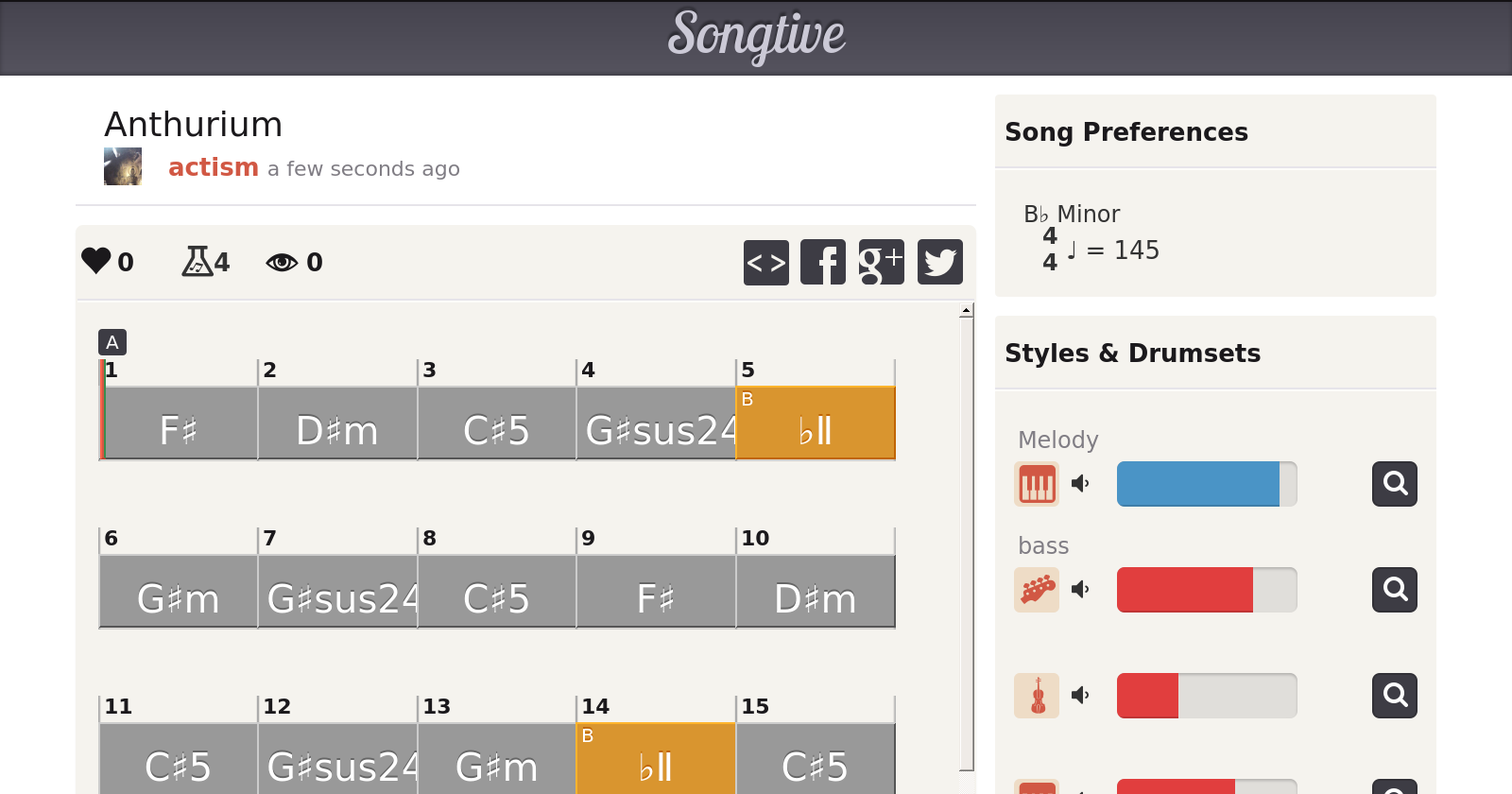
Task: Click the bass guitar instrument icon
Action: pyautogui.click(x=1037, y=590)
